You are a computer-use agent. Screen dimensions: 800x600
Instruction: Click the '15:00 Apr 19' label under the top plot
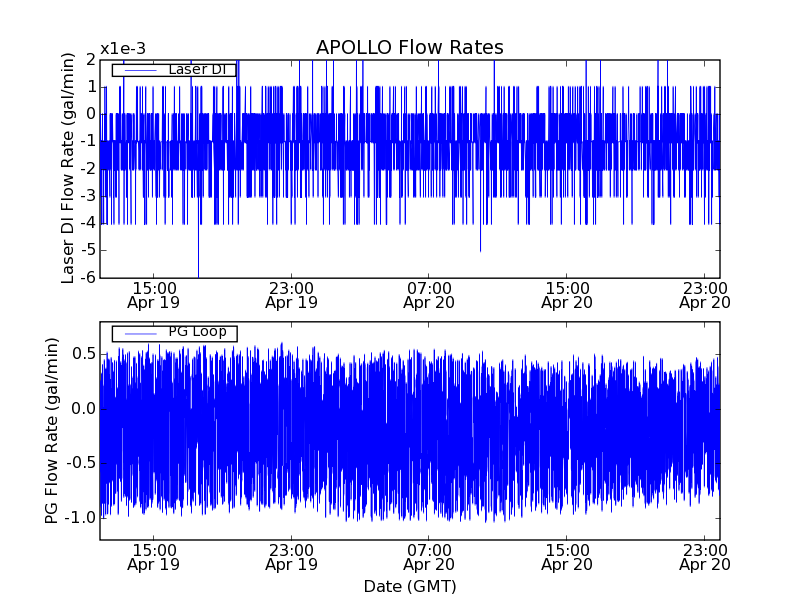tap(154, 295)
